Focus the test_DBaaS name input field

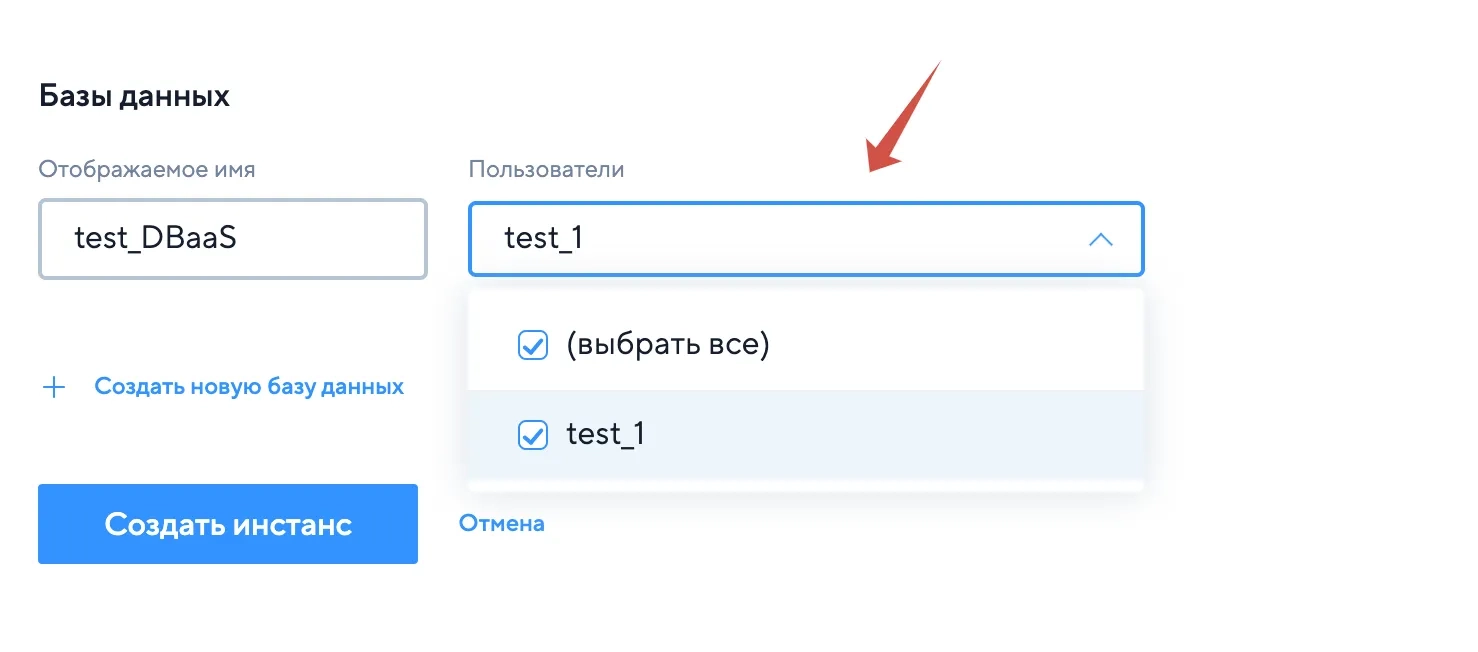[233, 239]
